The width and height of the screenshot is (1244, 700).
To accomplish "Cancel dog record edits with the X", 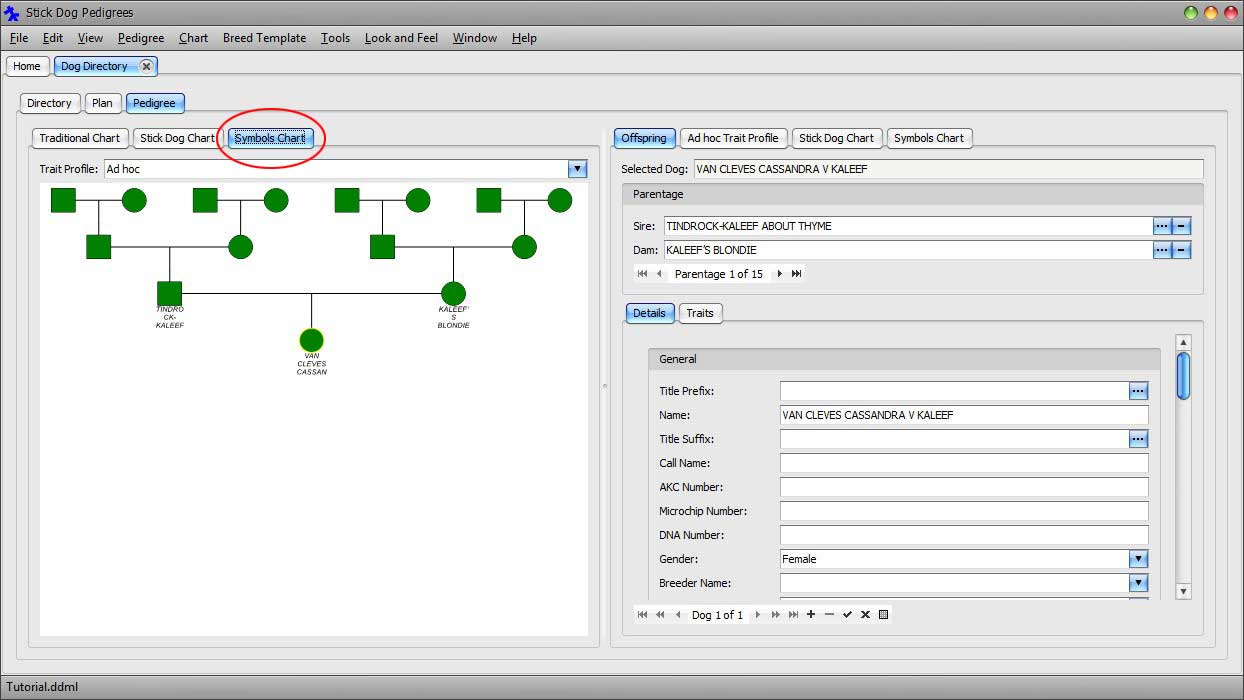I will click(x=865, y=614).
